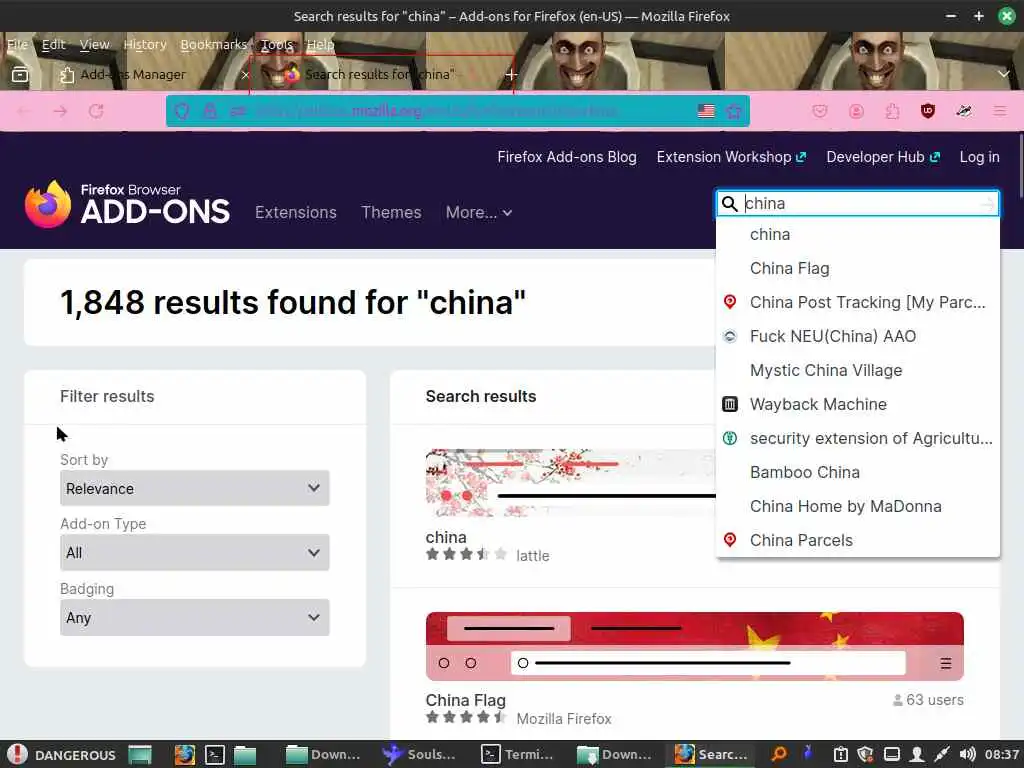Click the orange magnifier icon in the system tray
Image resolution: width=1024 pixels, height=768 pixels.
point(779,754)
